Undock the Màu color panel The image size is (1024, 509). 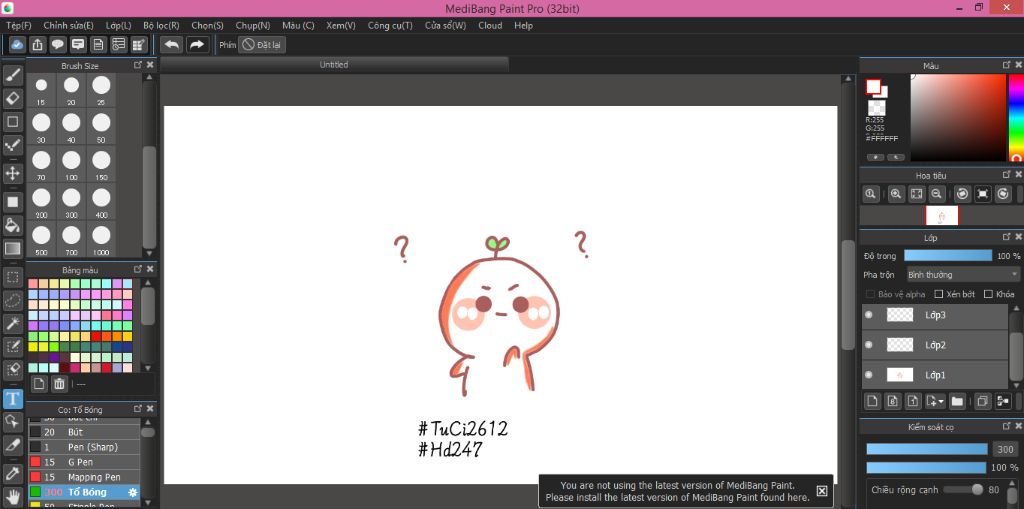1006,65
